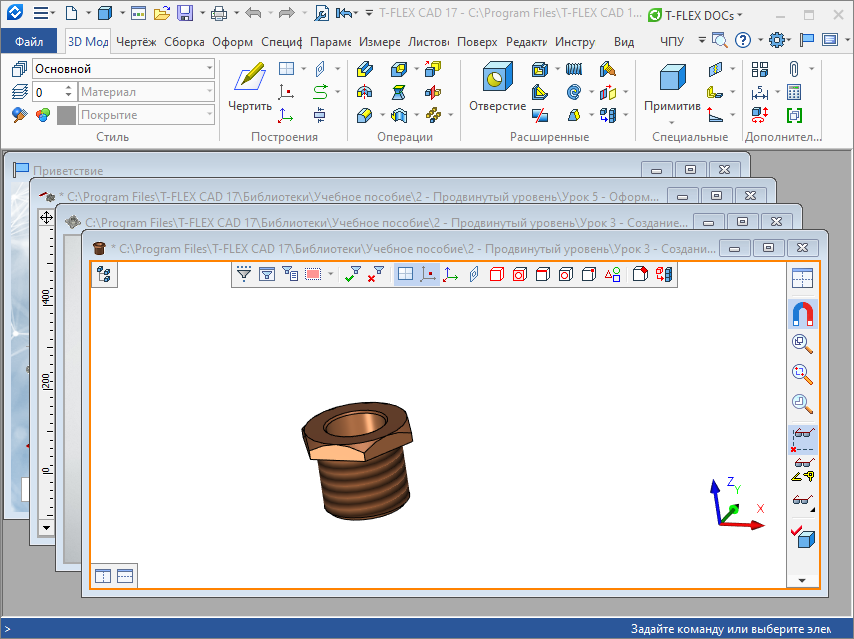This screenshot has width=854, height=639.
Task: Toggle the 3D node selection filter
Action: [428, 274]
